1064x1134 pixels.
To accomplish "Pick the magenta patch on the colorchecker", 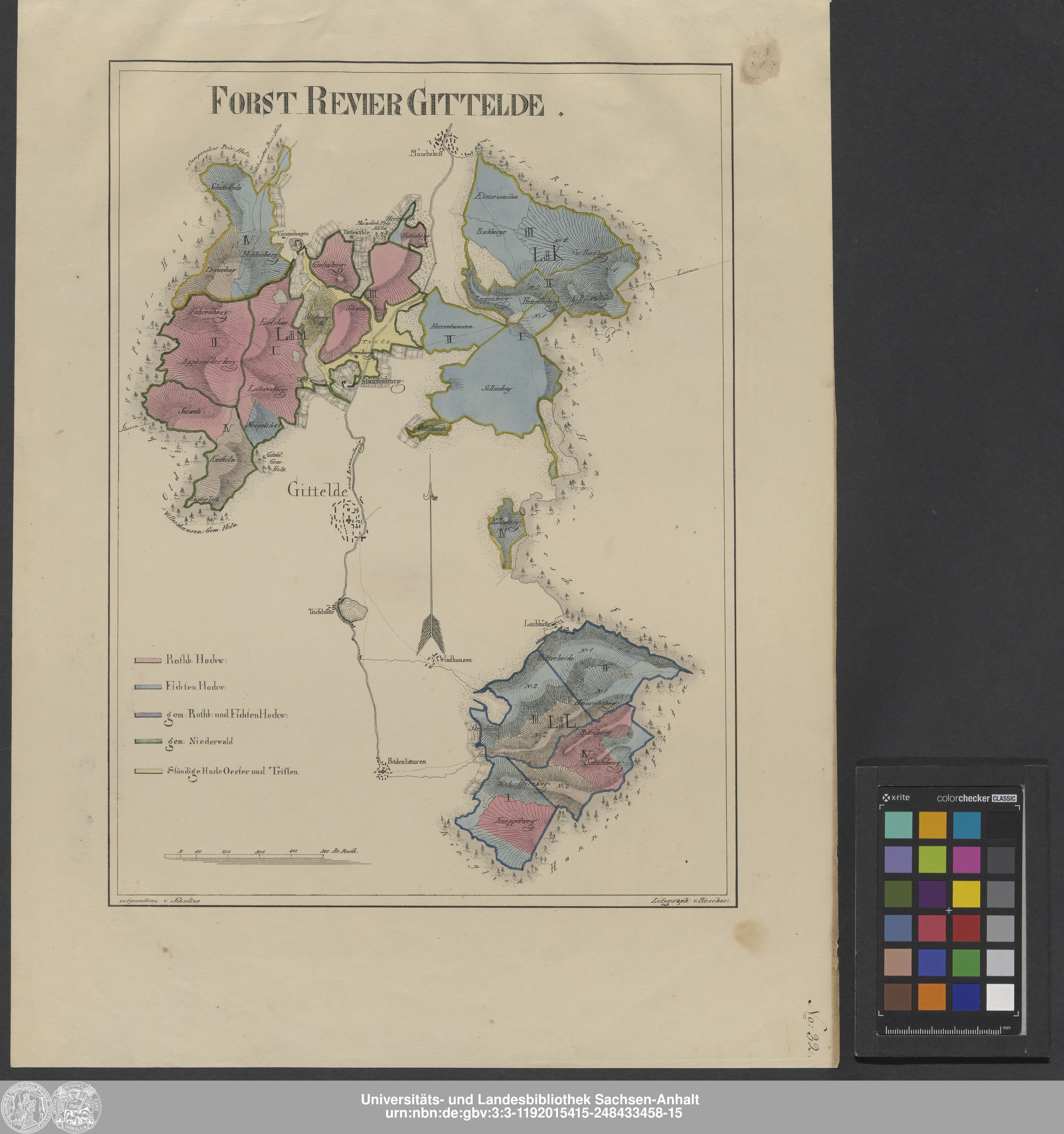I will (x=966, y=860).
